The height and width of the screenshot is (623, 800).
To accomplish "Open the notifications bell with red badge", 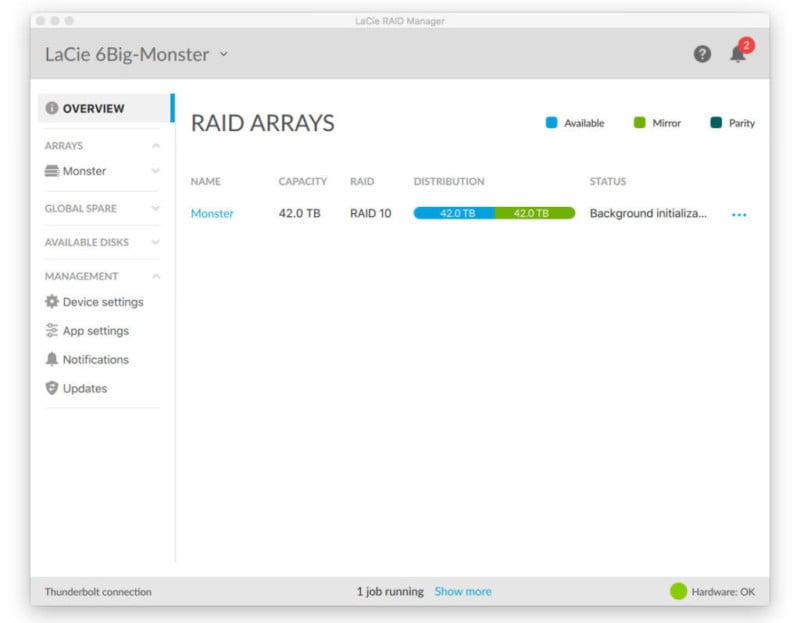I will tap(741, 51).
